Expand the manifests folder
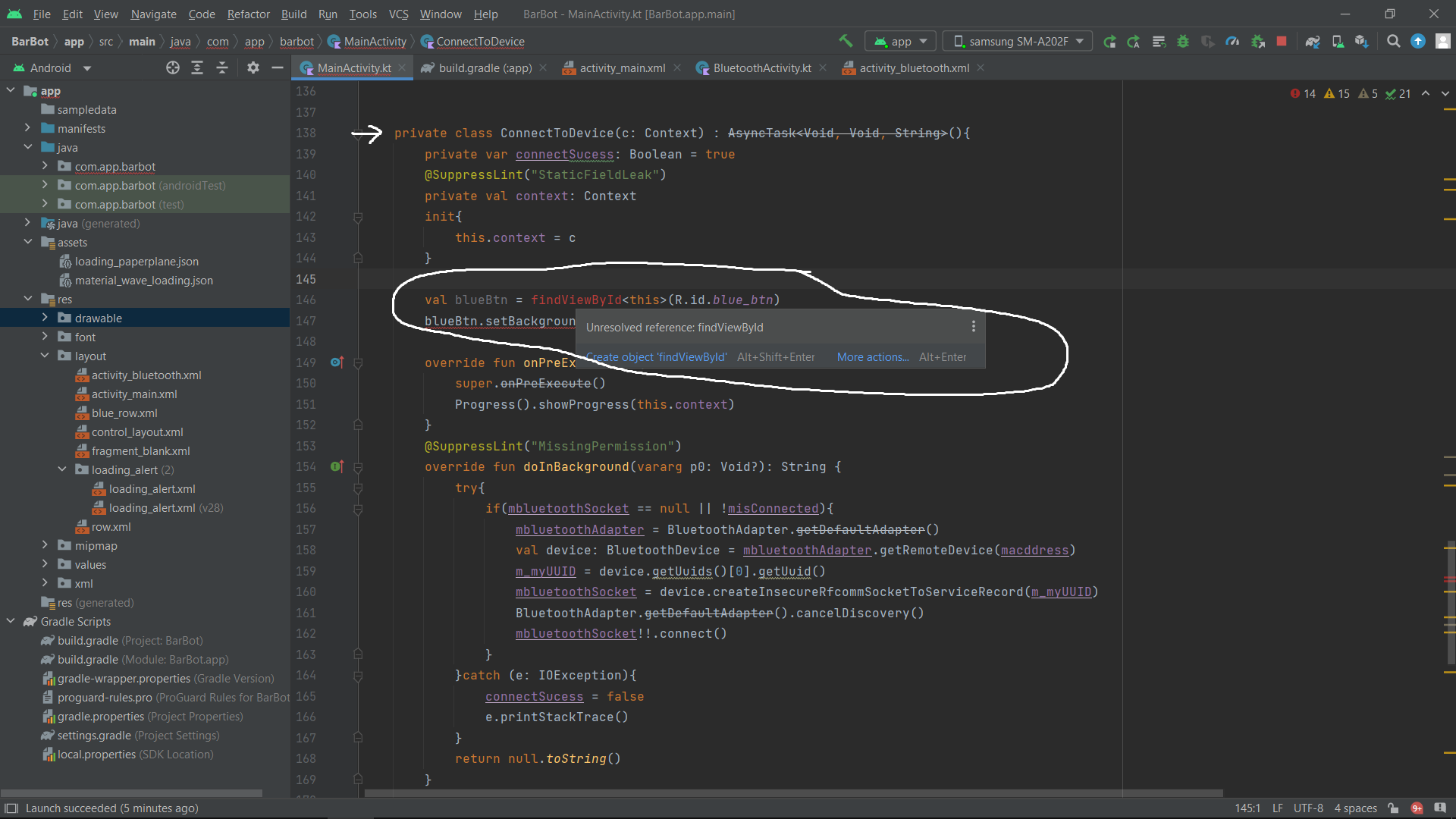This screenshot has width=1456, height=819. 27,128
